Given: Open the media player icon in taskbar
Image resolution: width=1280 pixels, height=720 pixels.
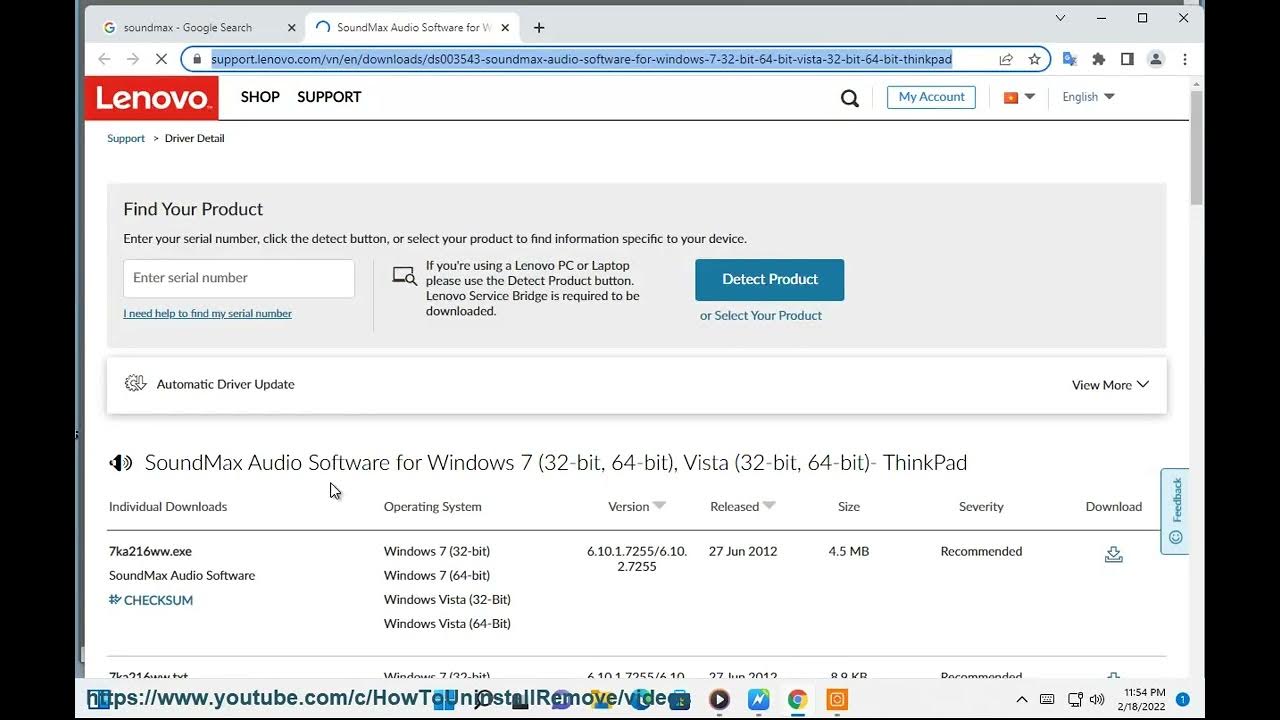Looking at the screenshot, I should pyautogui.click(x=719, y=700).
